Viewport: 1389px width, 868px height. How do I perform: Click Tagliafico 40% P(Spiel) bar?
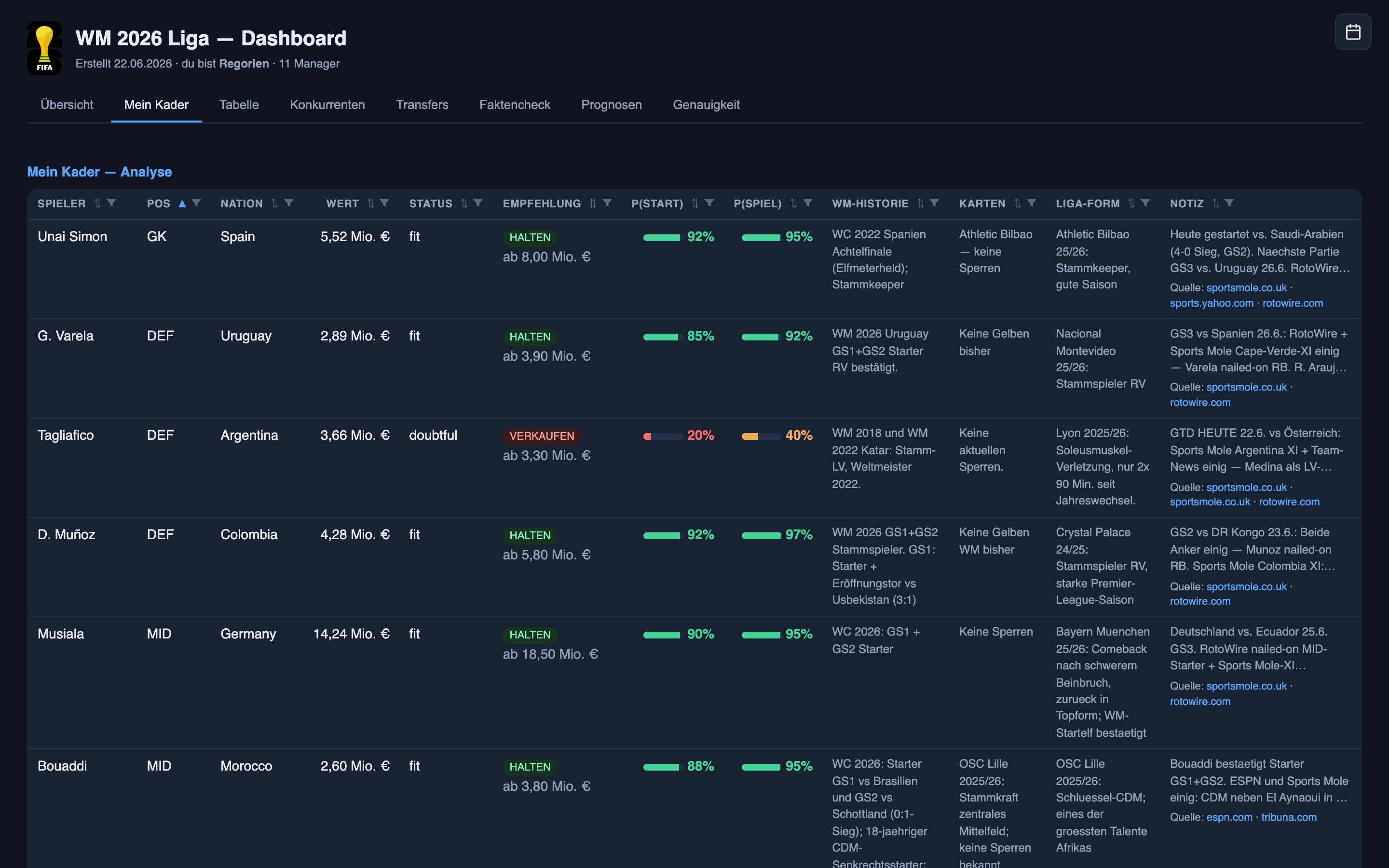(x=761, y=436)
